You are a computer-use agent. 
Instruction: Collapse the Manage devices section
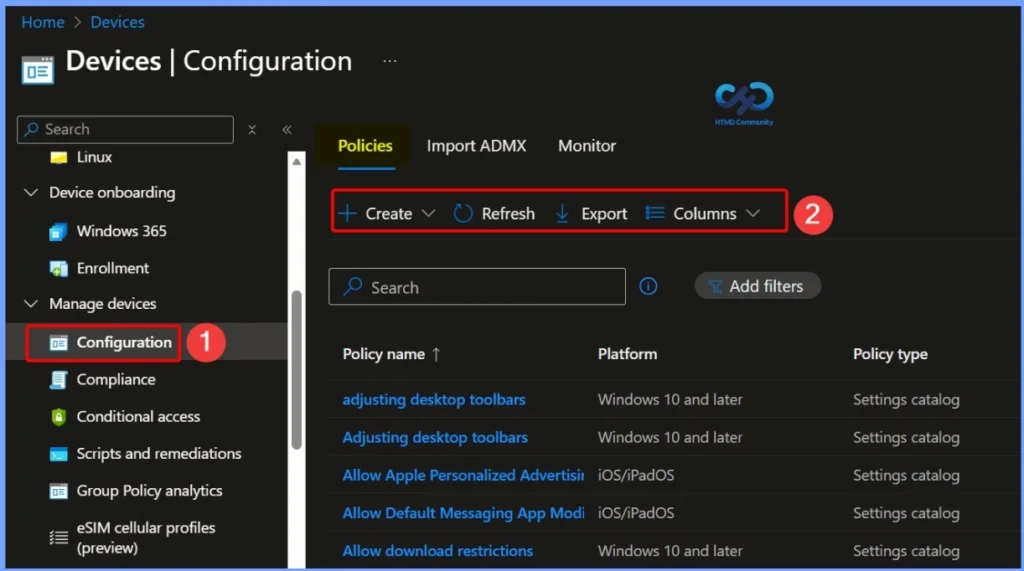click(31, 304)
